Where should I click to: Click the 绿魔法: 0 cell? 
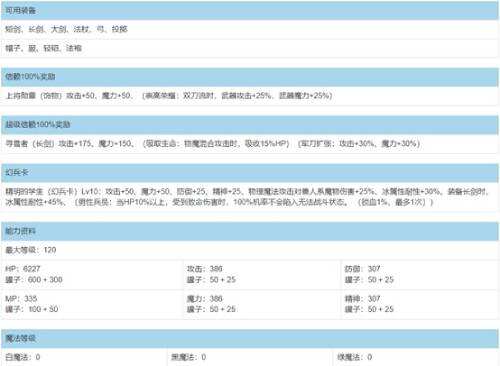[416, 357]
